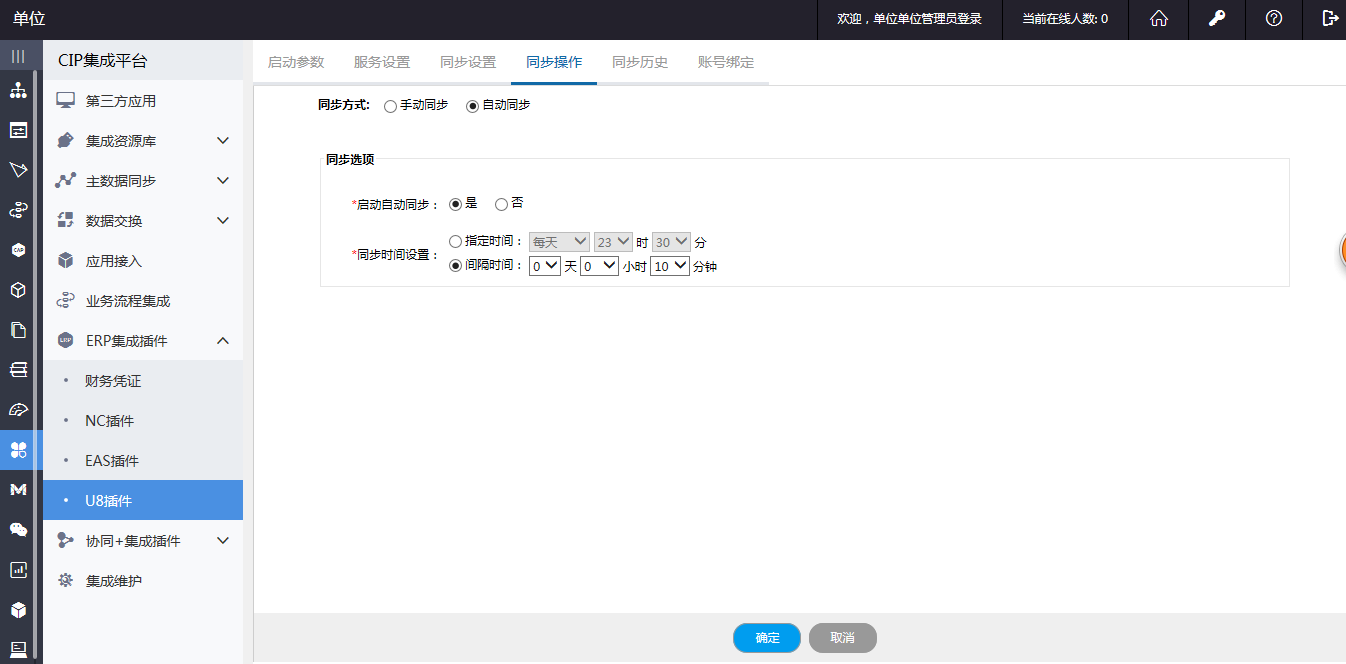Open the 分钟 interval dropdown

click(669, 266)
